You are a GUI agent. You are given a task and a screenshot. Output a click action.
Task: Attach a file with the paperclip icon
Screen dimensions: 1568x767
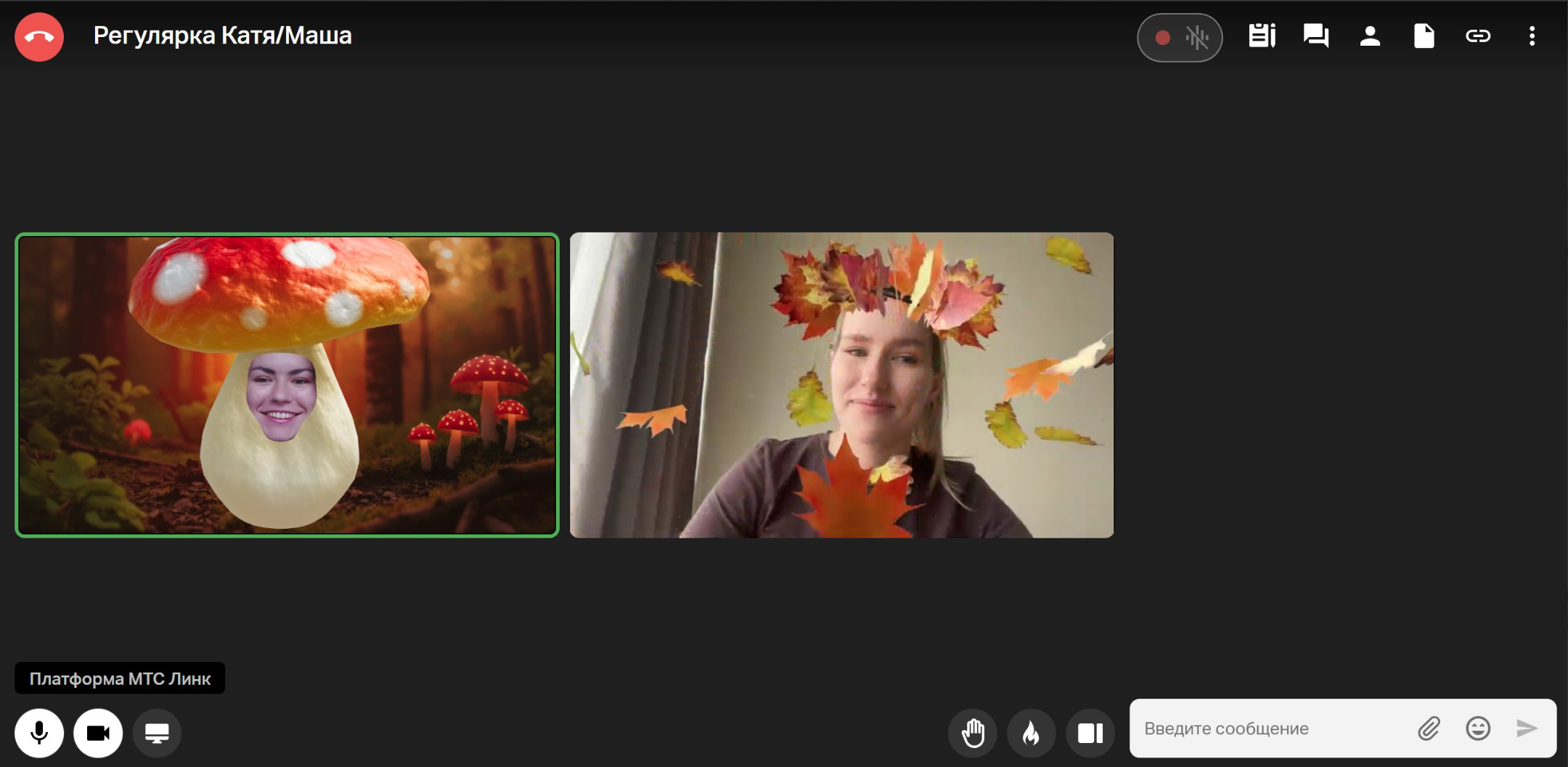1429,729
